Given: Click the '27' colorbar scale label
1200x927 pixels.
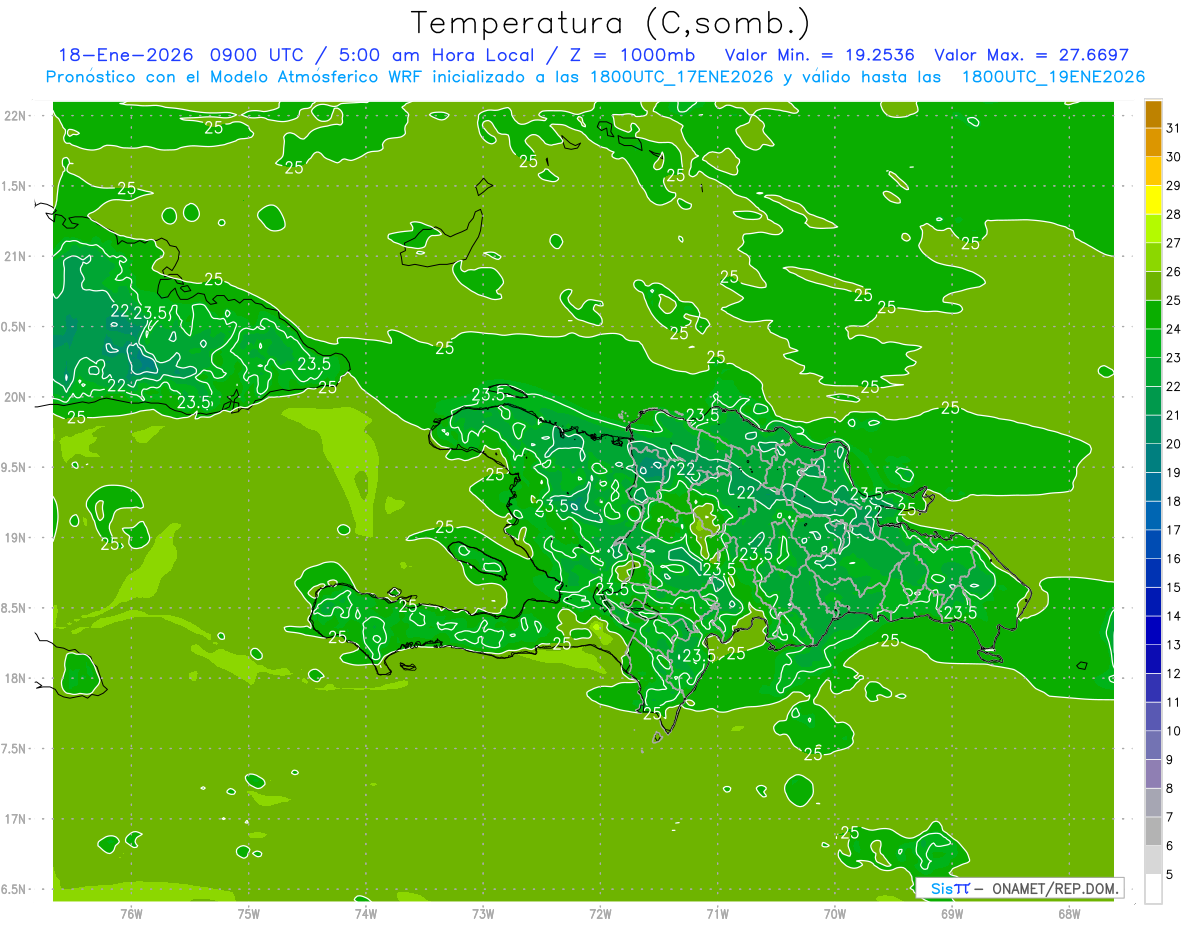Looking at the screenshot, I should (1174, 243).
